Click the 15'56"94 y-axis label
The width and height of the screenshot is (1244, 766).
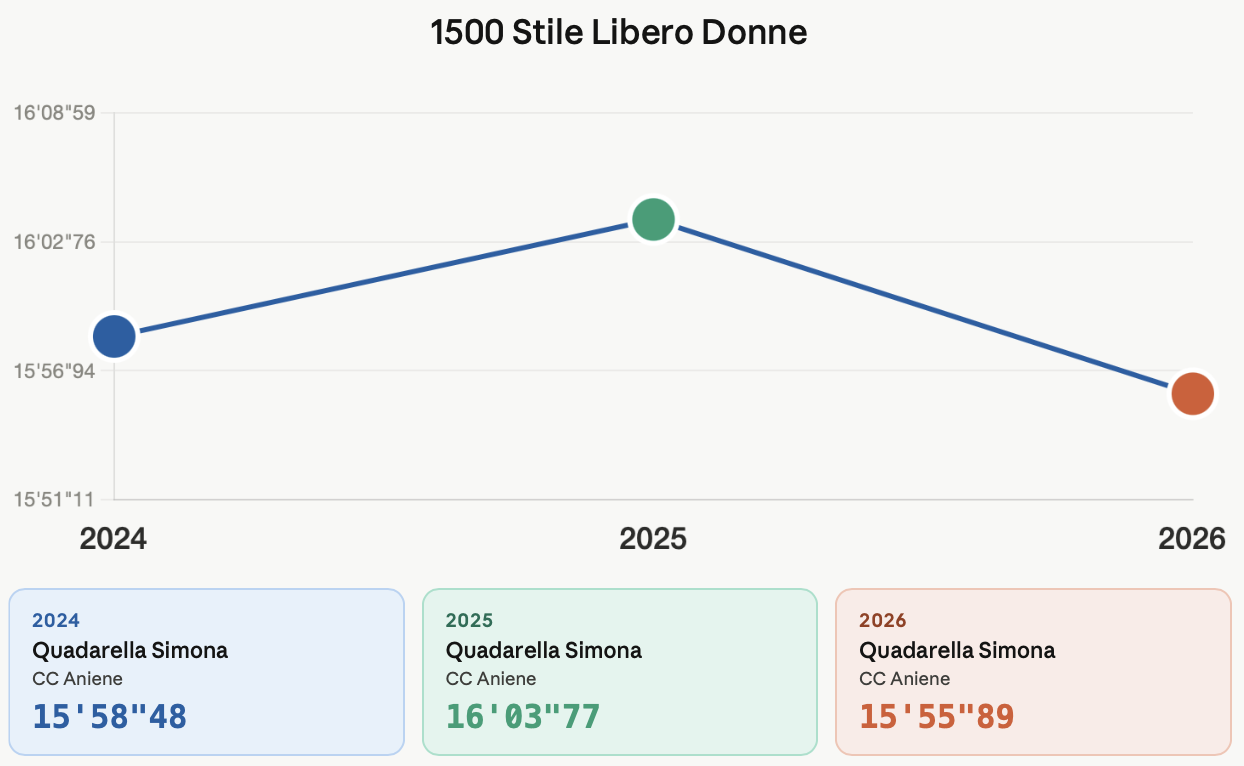(54, 371)
